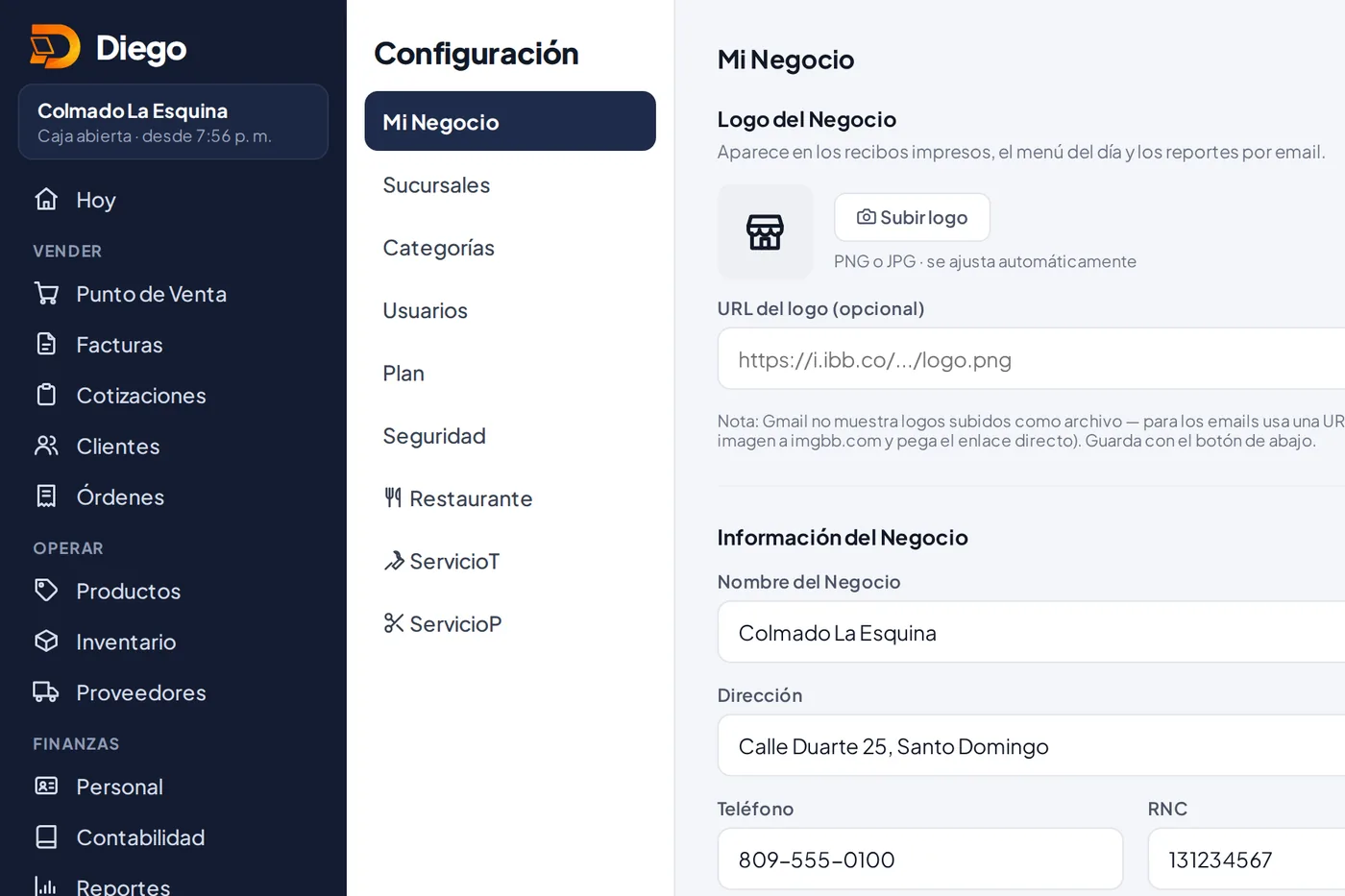Image resolution: width=1345 pixels, height=896 pixels.
Task: Click the FINANZAS section label
Action: (x=76, y=743)
